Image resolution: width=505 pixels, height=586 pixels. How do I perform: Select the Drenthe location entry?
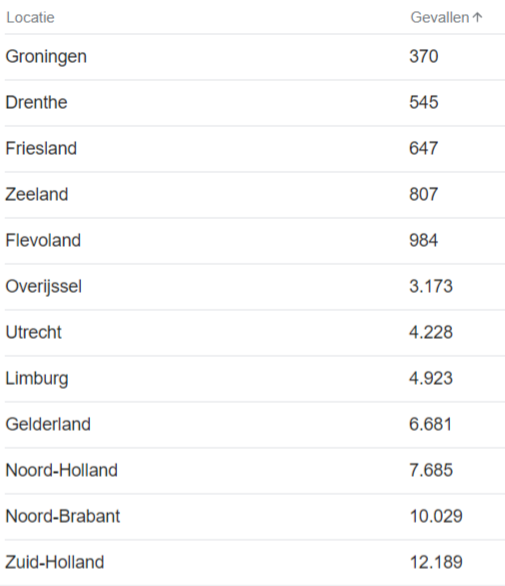tap(37, 102)
